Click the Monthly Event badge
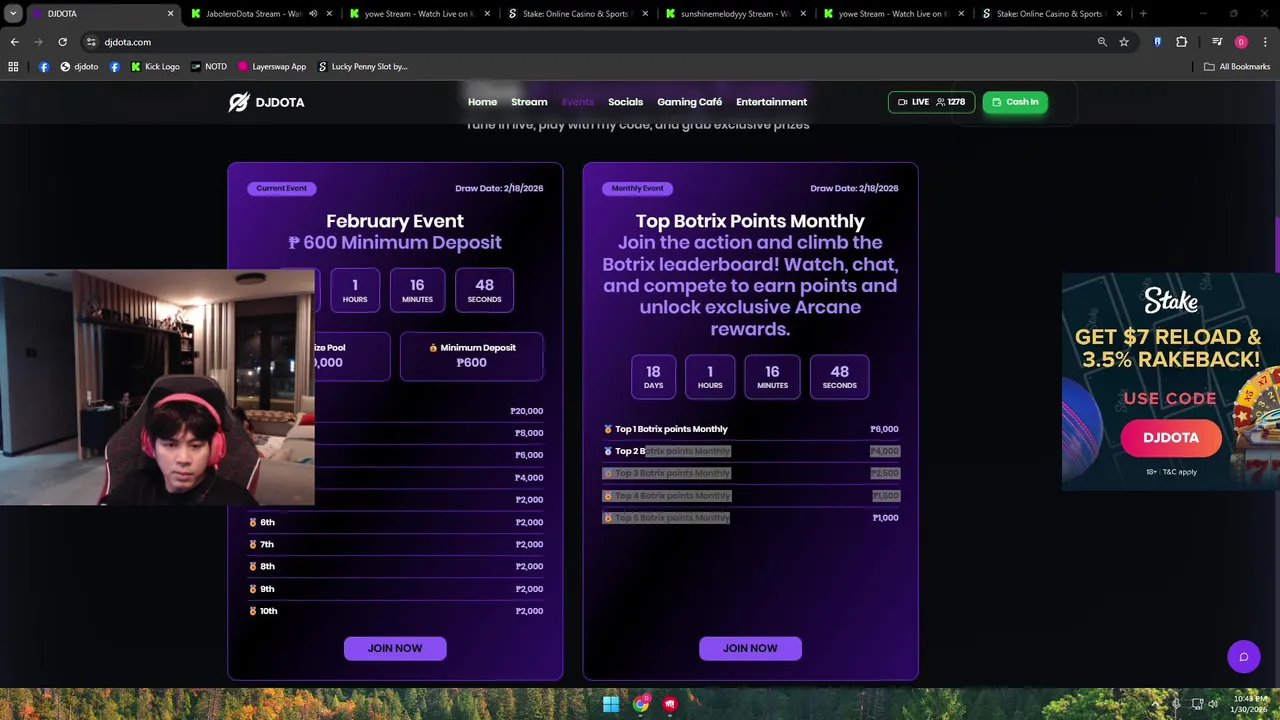1280x720 pixels. tap(637, 188)
